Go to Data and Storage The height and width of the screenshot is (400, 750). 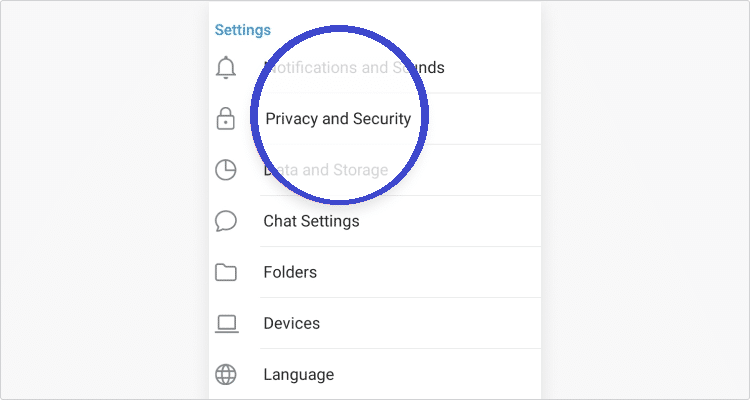click(x=325, y=170)
